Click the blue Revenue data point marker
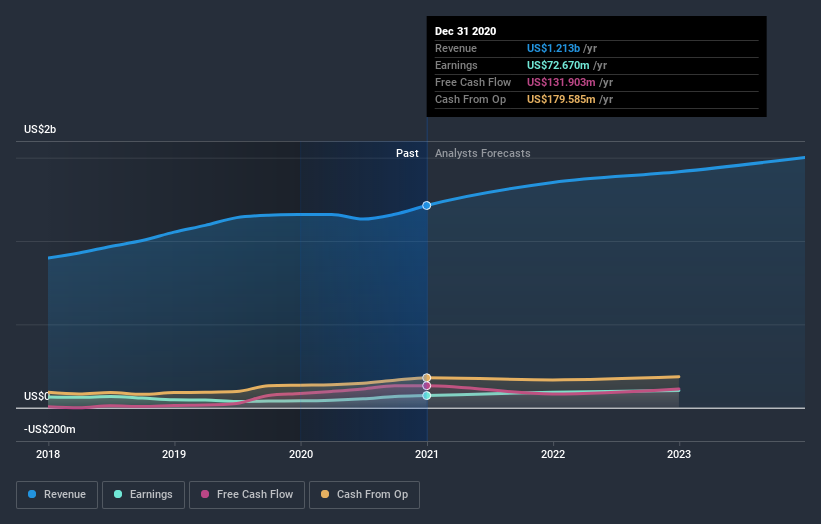The width and height of the screenshot is (821, 524). (x=427, y=205)
